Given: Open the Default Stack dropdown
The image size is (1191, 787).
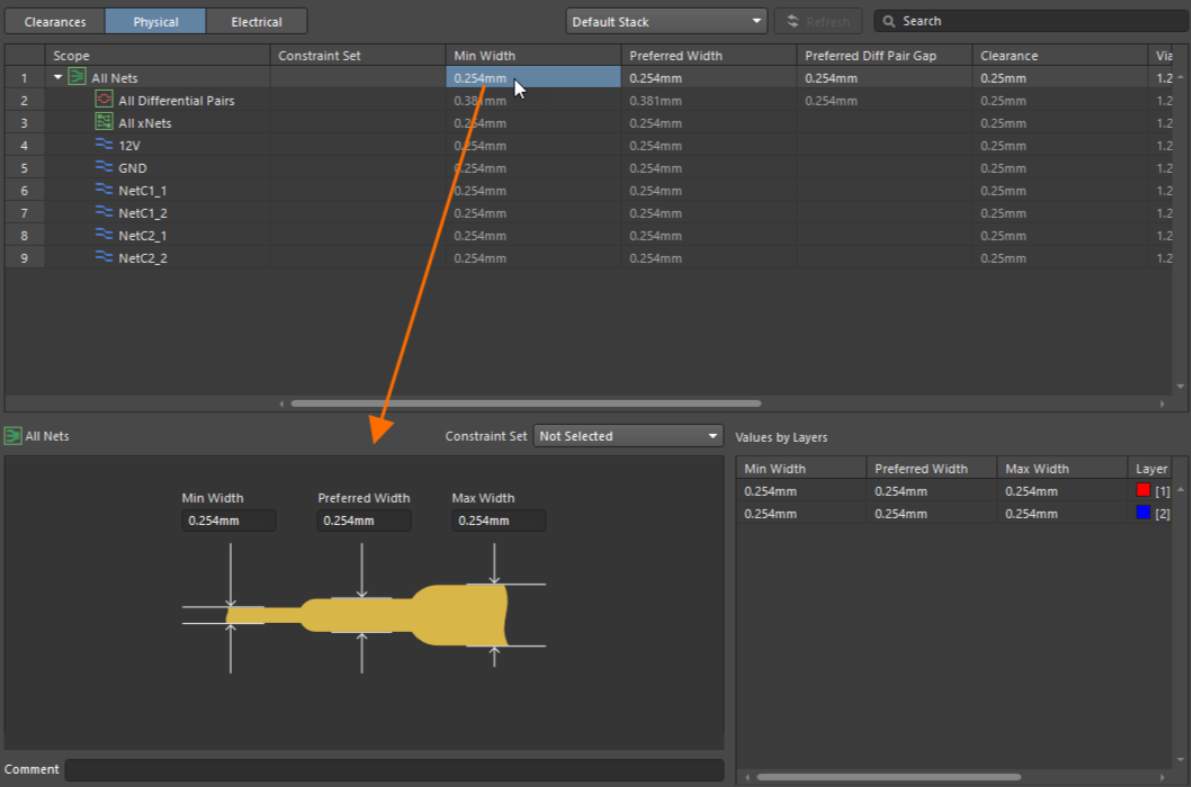Looking at the screenshot, I should (x=666, y=21).
